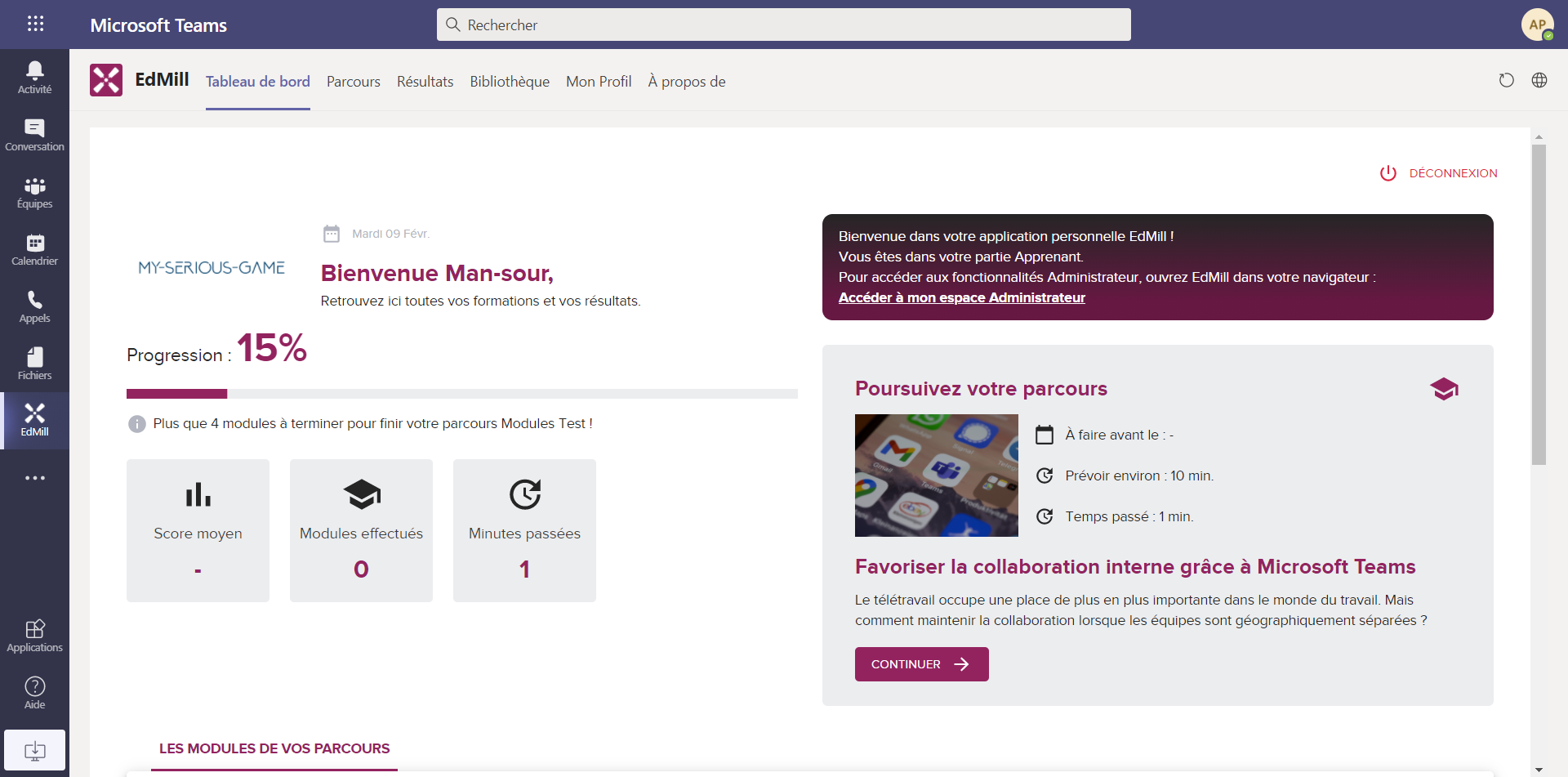This screenshot has height=777, width=1568.
Task: Open Fichiers in the sidebar
Action: [34, 364]
